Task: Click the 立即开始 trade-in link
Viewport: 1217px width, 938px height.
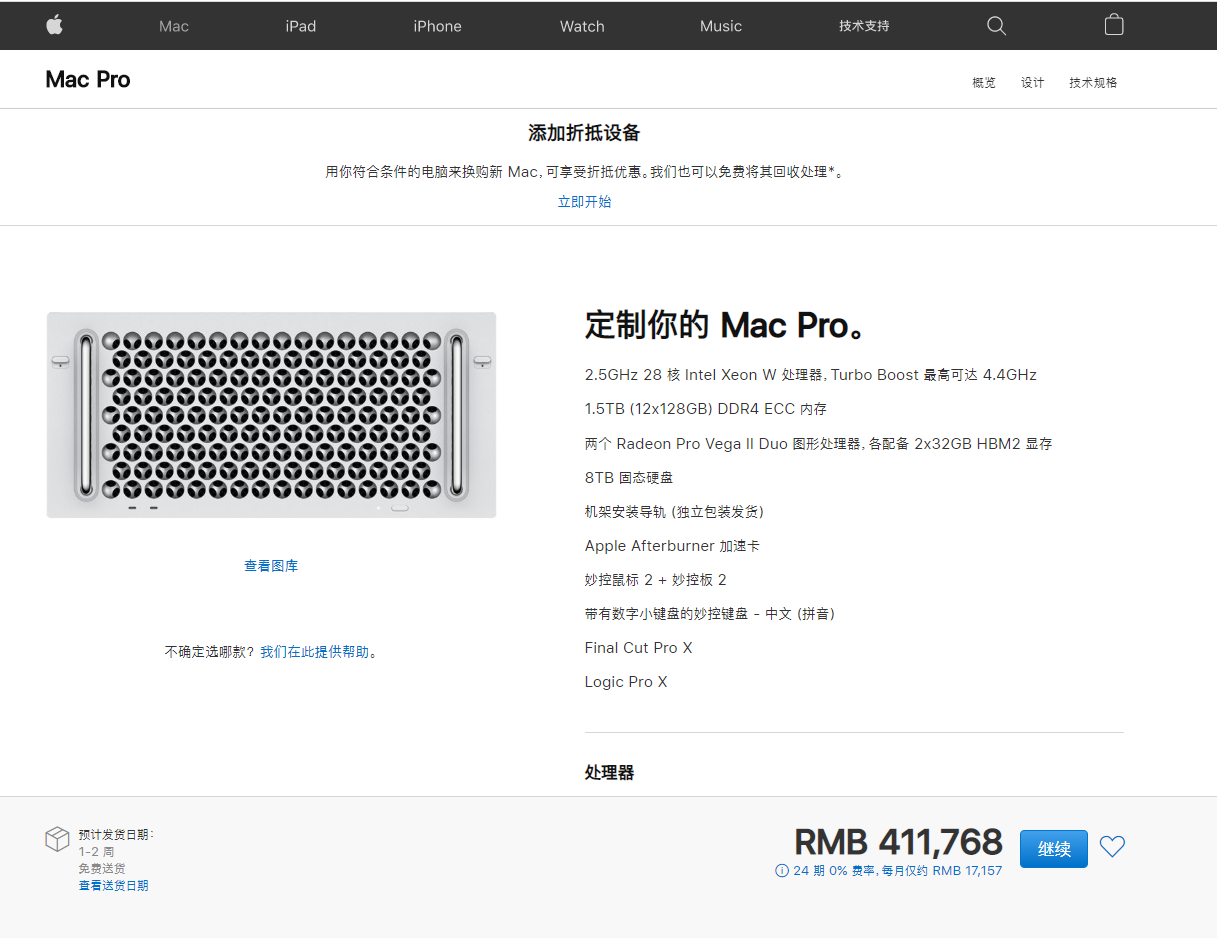Action: tap(585, 202)
